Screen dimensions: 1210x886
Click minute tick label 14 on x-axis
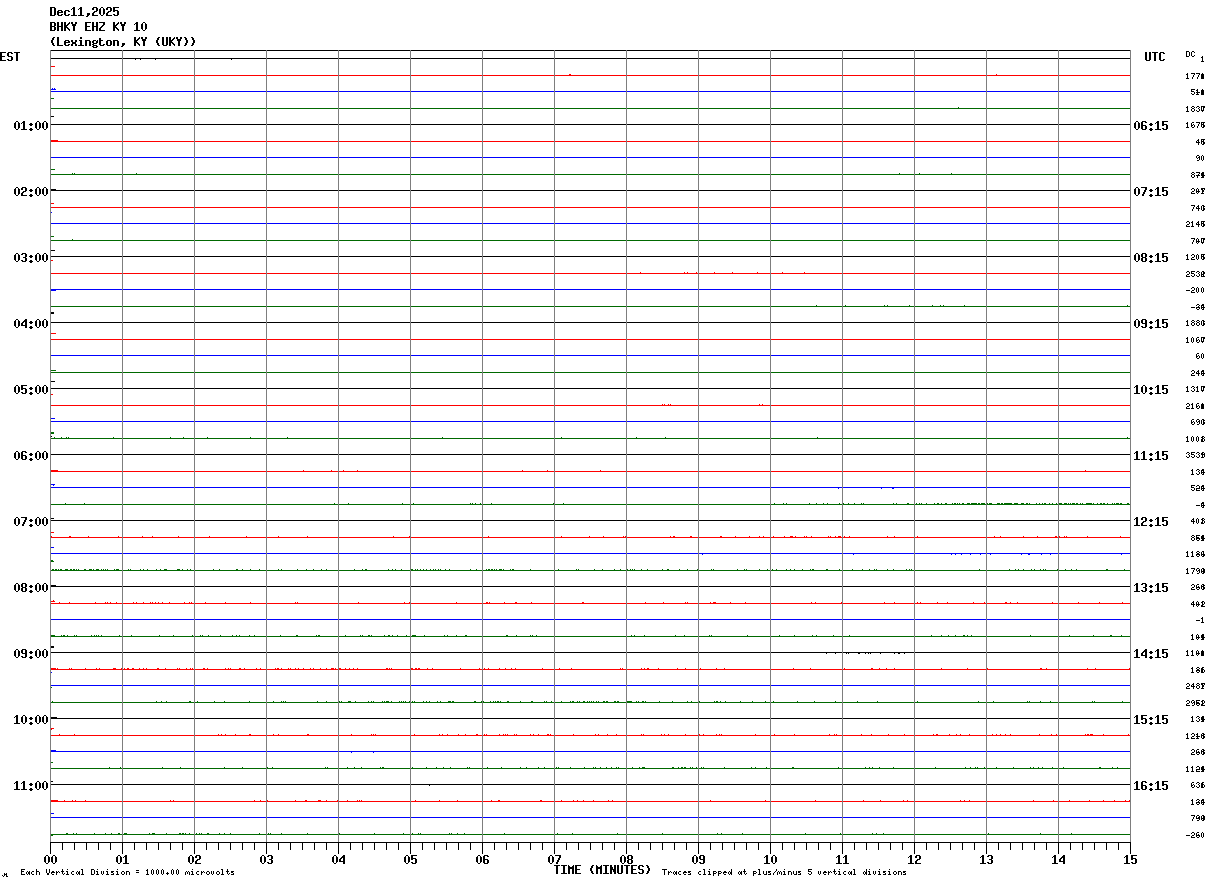pos(1058,859)
